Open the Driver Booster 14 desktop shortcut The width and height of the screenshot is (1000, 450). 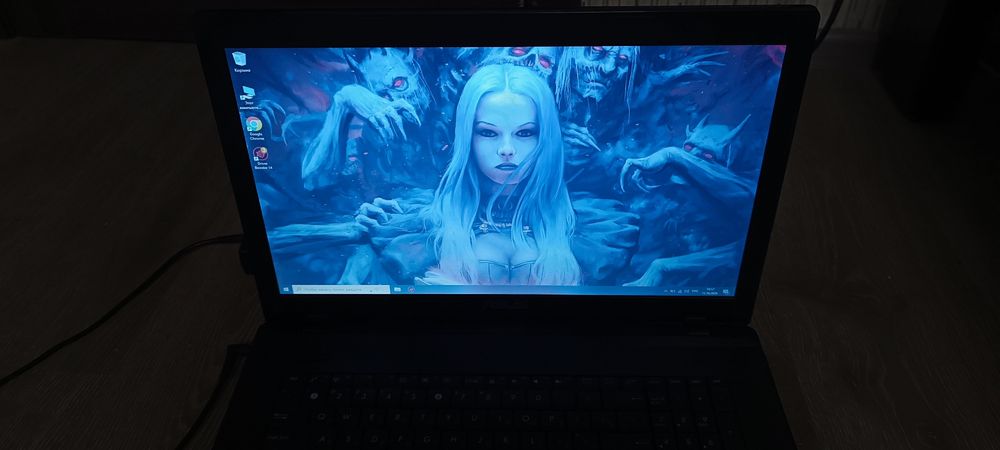click(x=261, y=157)
